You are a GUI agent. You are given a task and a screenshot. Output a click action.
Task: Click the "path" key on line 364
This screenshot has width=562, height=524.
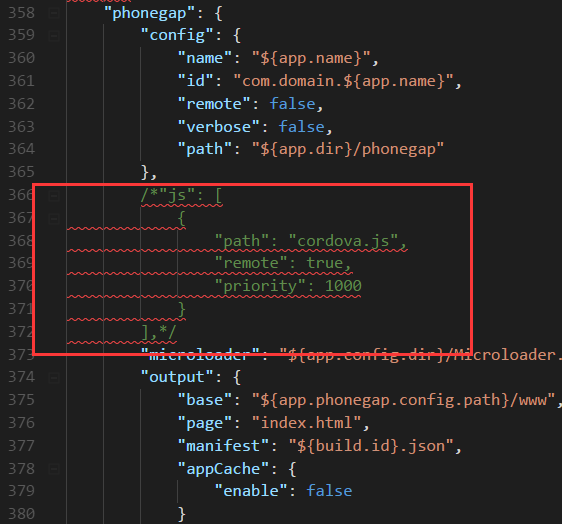click(x=205, y=149)
